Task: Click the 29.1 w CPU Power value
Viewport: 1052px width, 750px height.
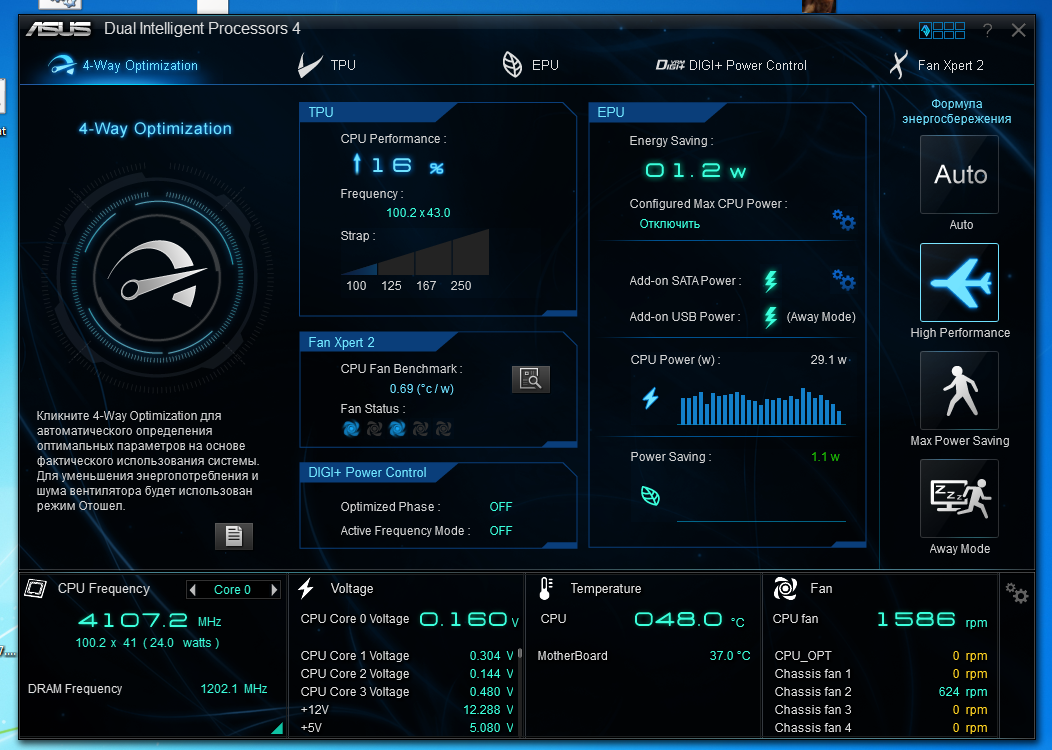Action: (829, 360)
